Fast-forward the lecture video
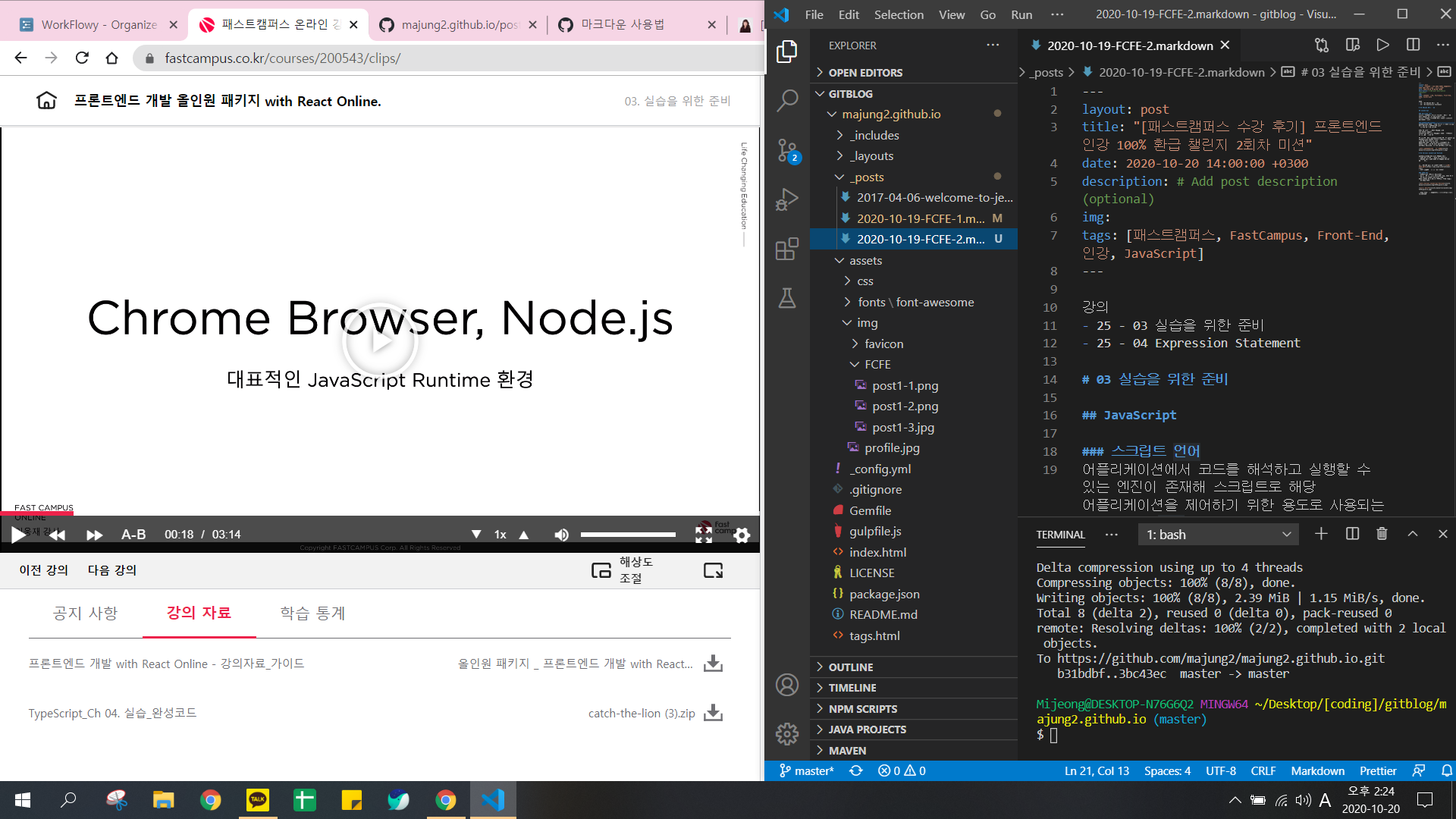 (x=94, y=535)
